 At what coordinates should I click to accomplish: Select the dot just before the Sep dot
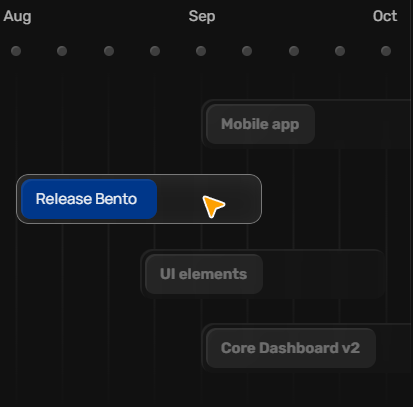[155, 51]
